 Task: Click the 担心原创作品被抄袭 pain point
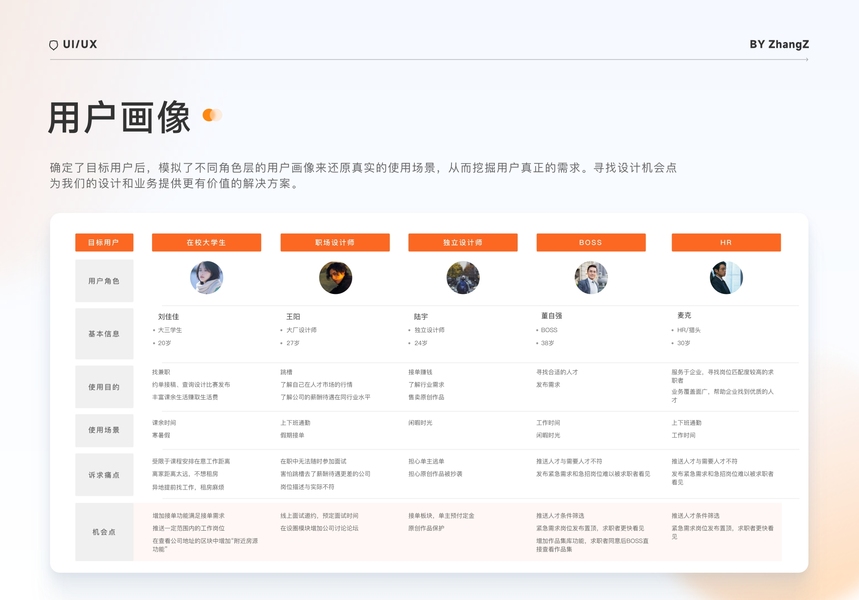click(436, 474)
